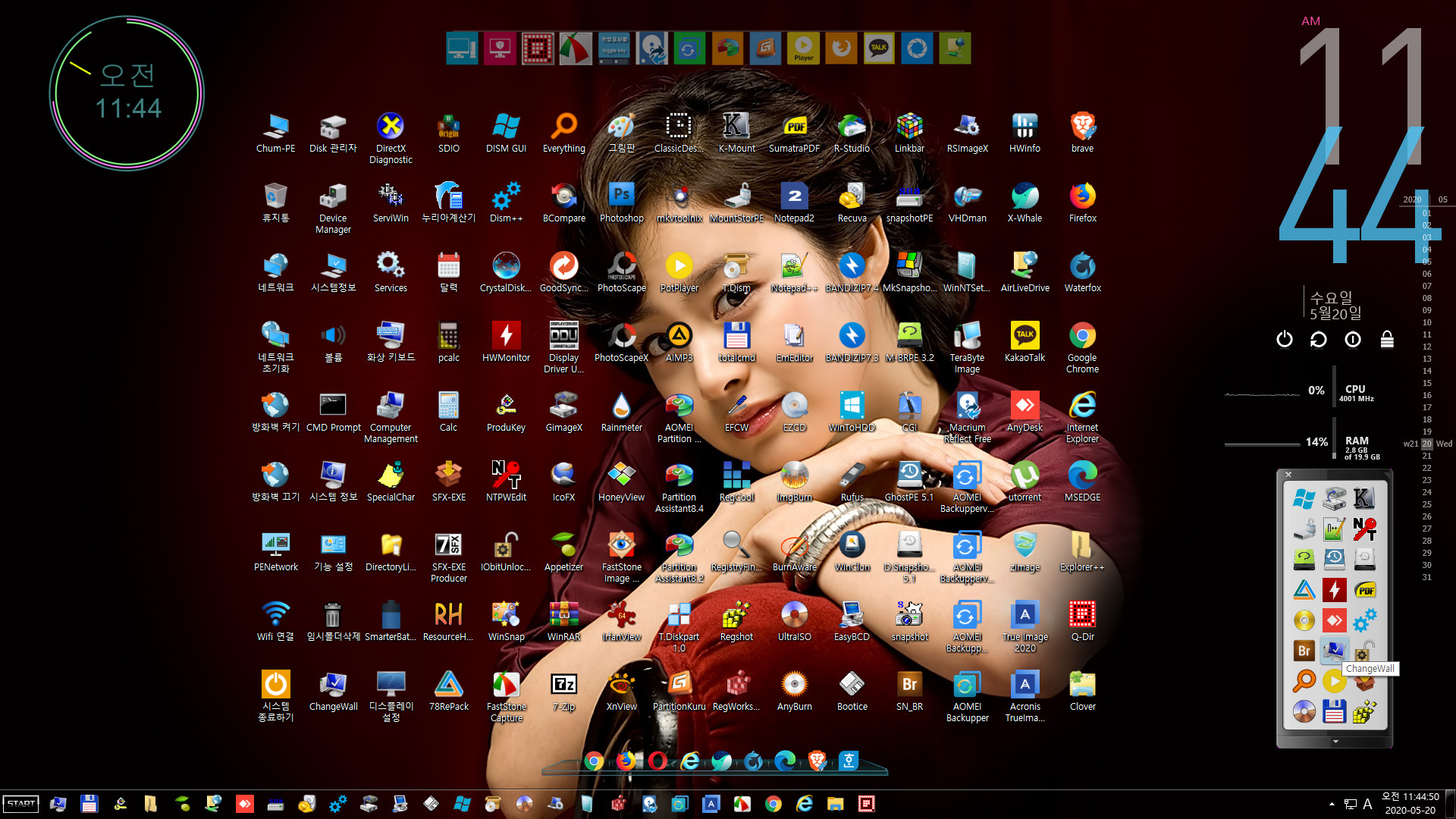
Task: Click first monitor icon in top launcher bar
Action: (462, 49)
